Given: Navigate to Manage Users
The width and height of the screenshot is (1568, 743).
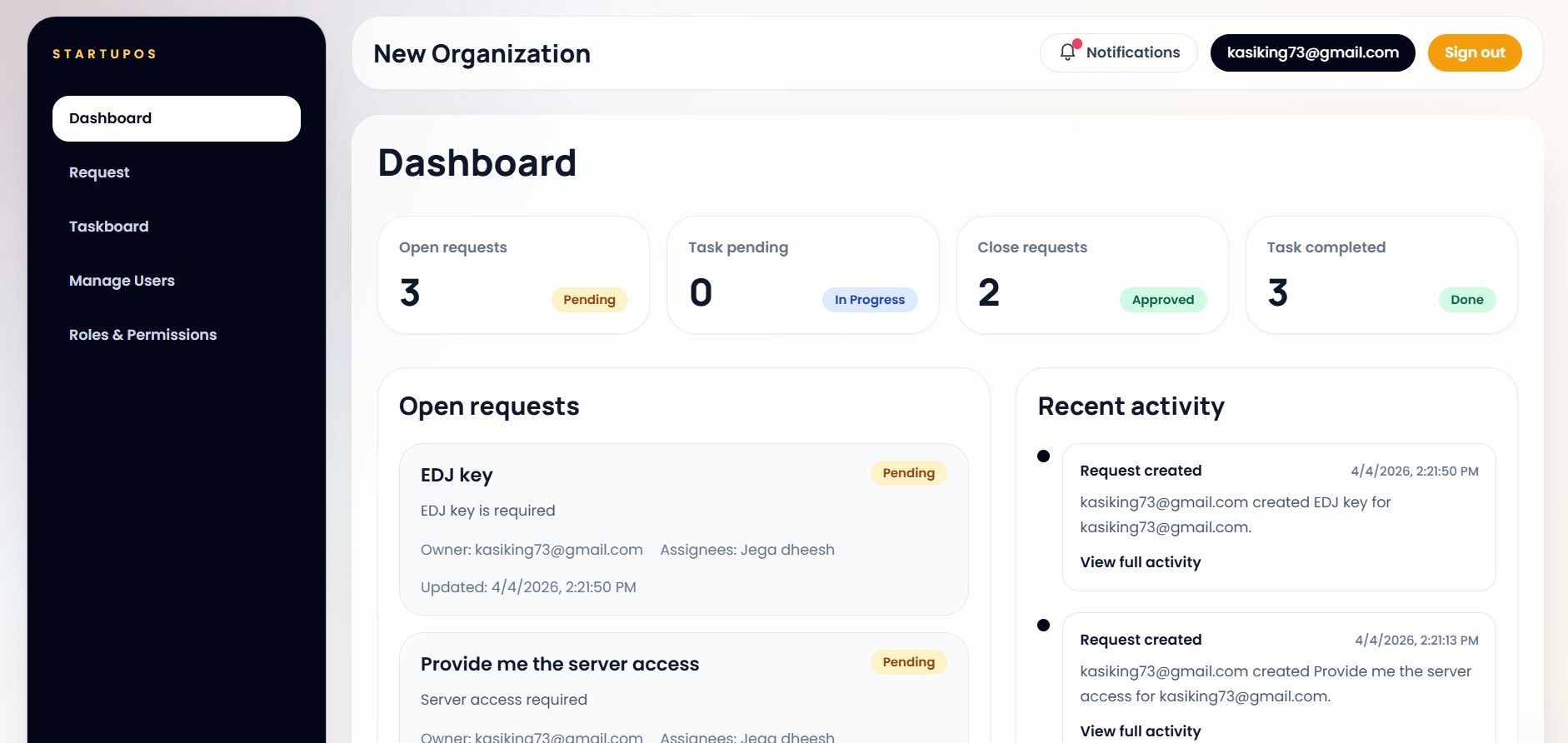Looking at the screenshot, I should tap(122, 281).
